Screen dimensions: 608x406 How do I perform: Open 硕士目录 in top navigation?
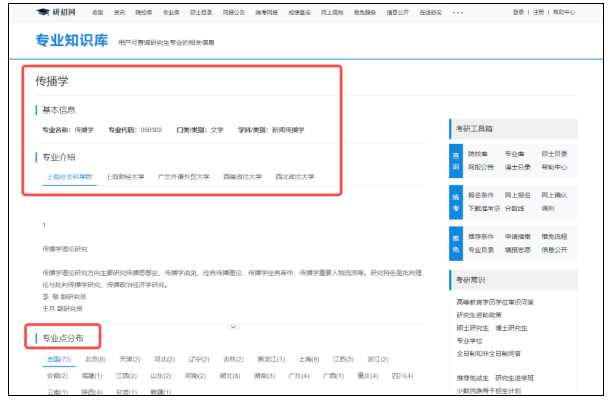pyautogui.click(x=200, y=13)
